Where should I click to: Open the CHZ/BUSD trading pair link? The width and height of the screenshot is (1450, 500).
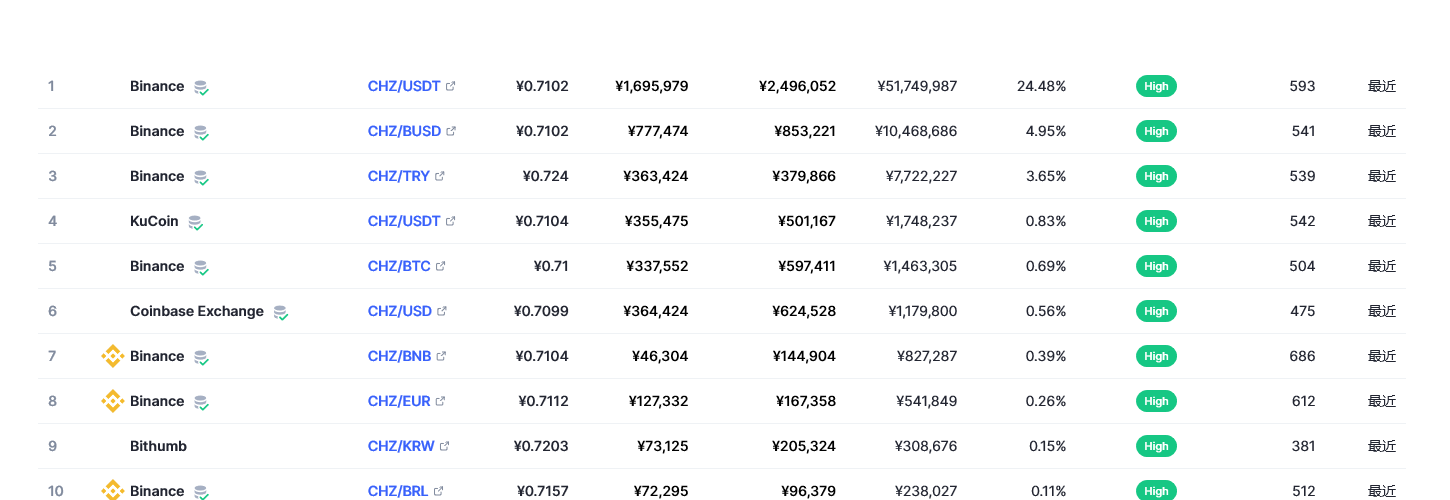404,131
